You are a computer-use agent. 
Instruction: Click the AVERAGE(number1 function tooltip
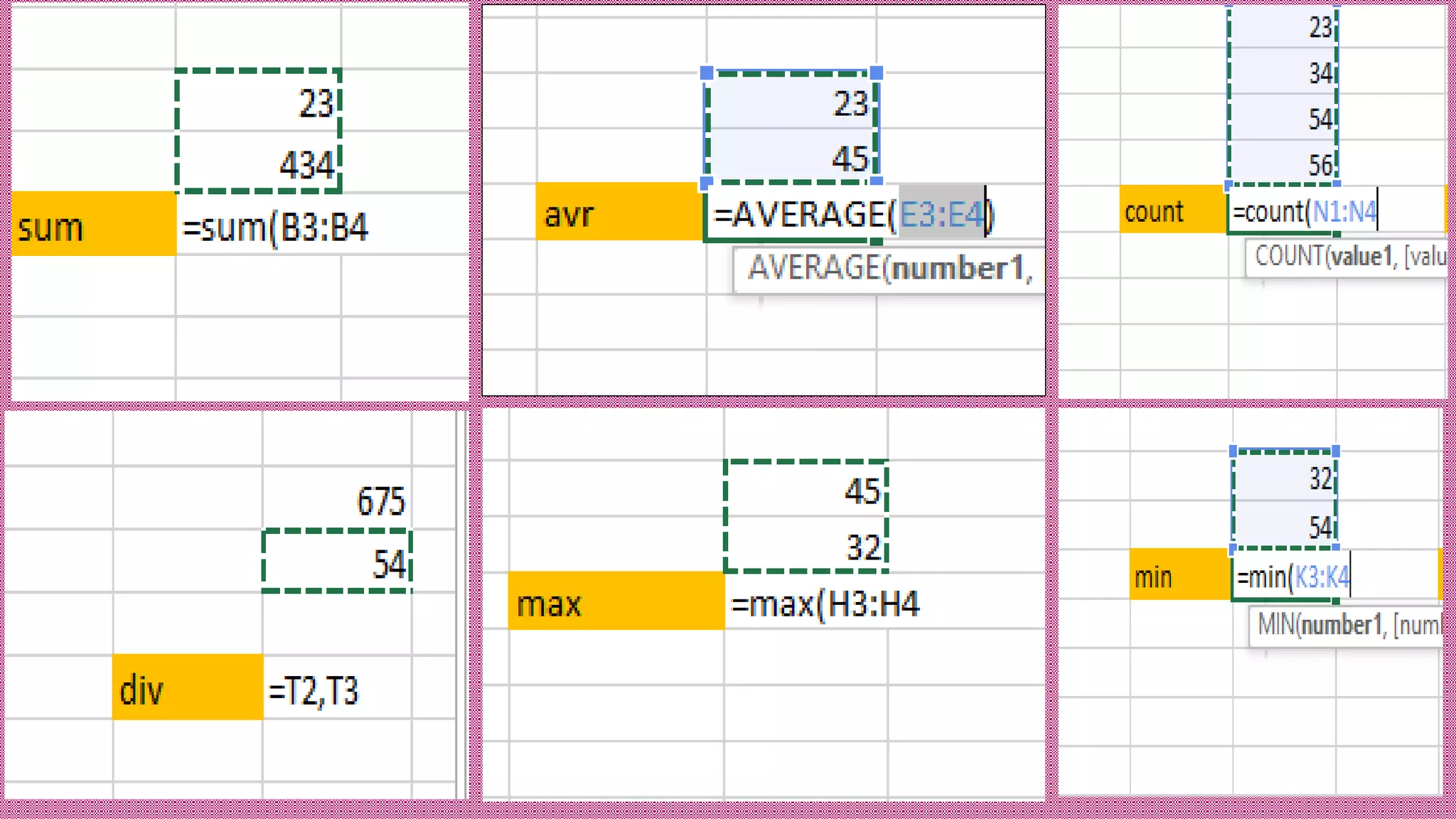889,269
